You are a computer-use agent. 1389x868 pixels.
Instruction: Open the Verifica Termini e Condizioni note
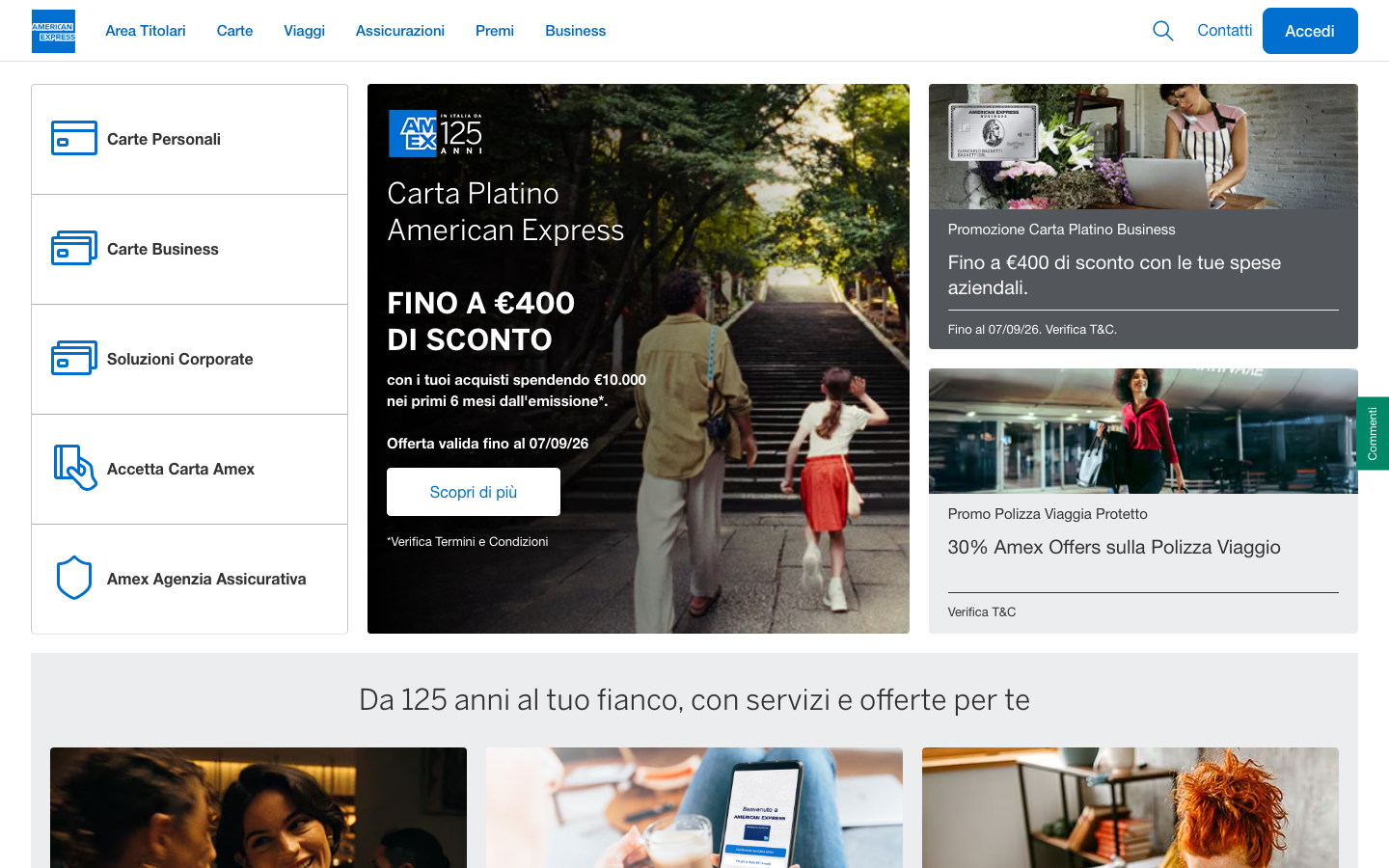[x=468, y=542]
